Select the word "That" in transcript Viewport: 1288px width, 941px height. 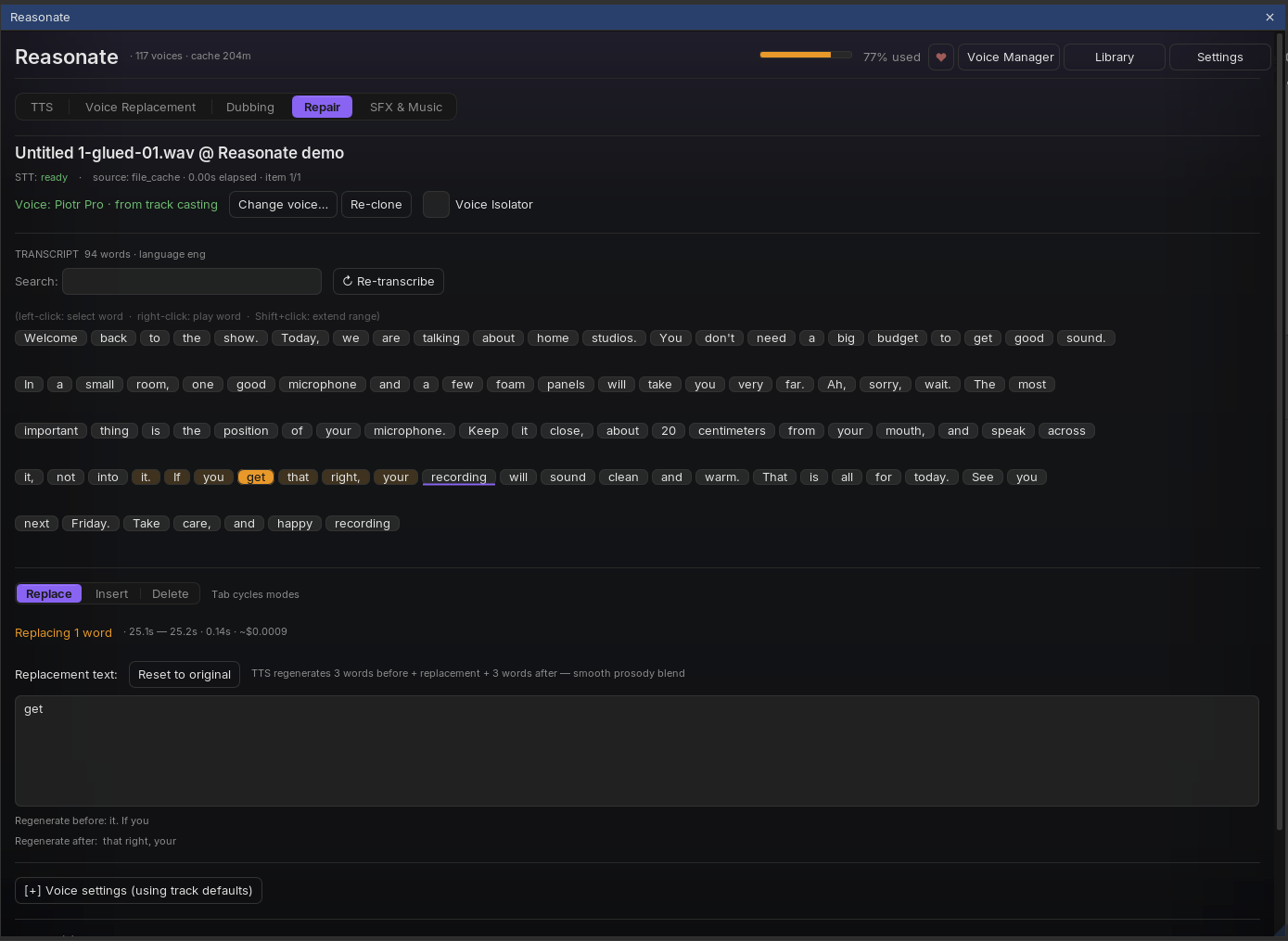[775, 477]
